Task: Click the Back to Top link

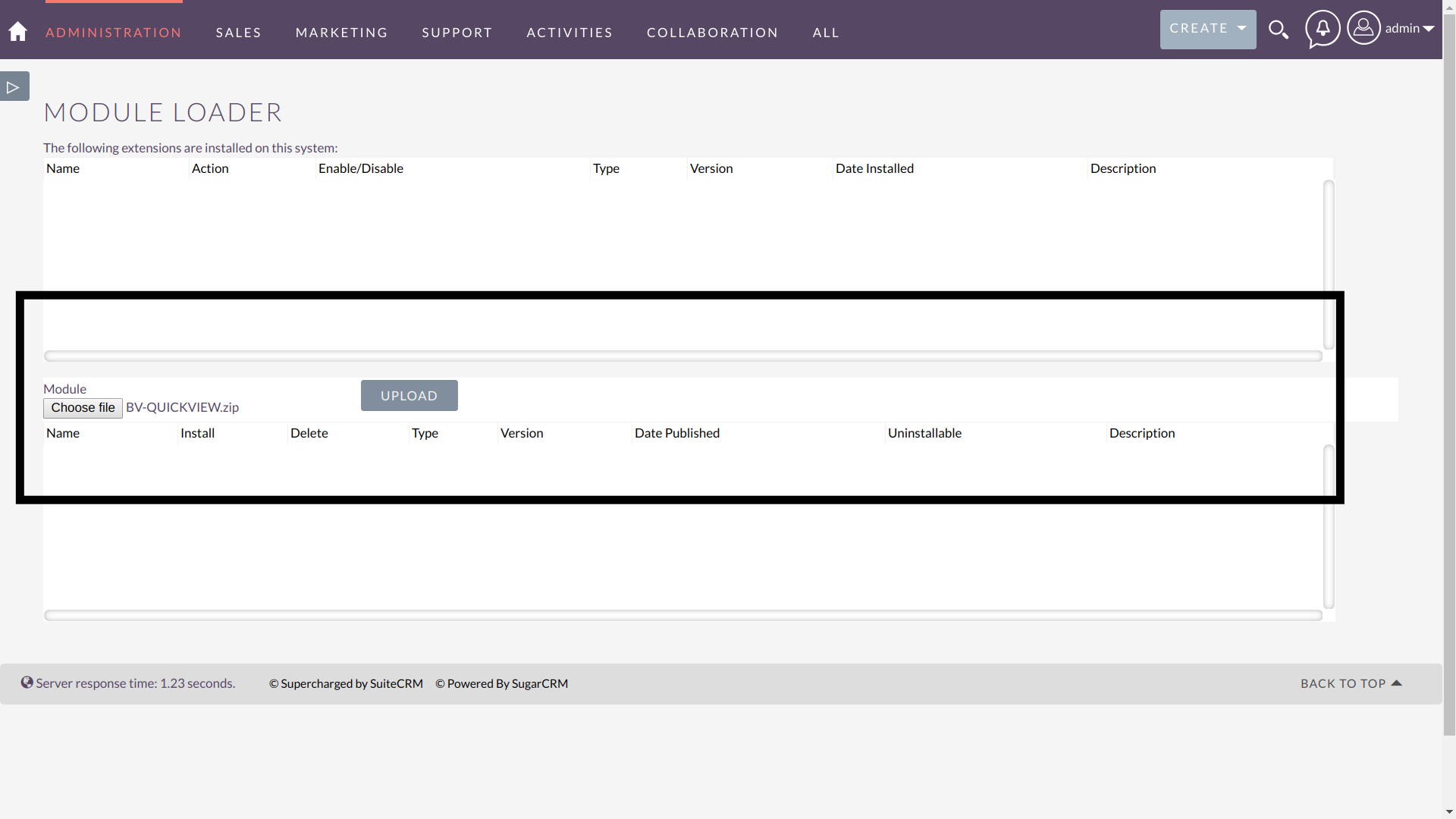Action: click(x=1351, y=683)
